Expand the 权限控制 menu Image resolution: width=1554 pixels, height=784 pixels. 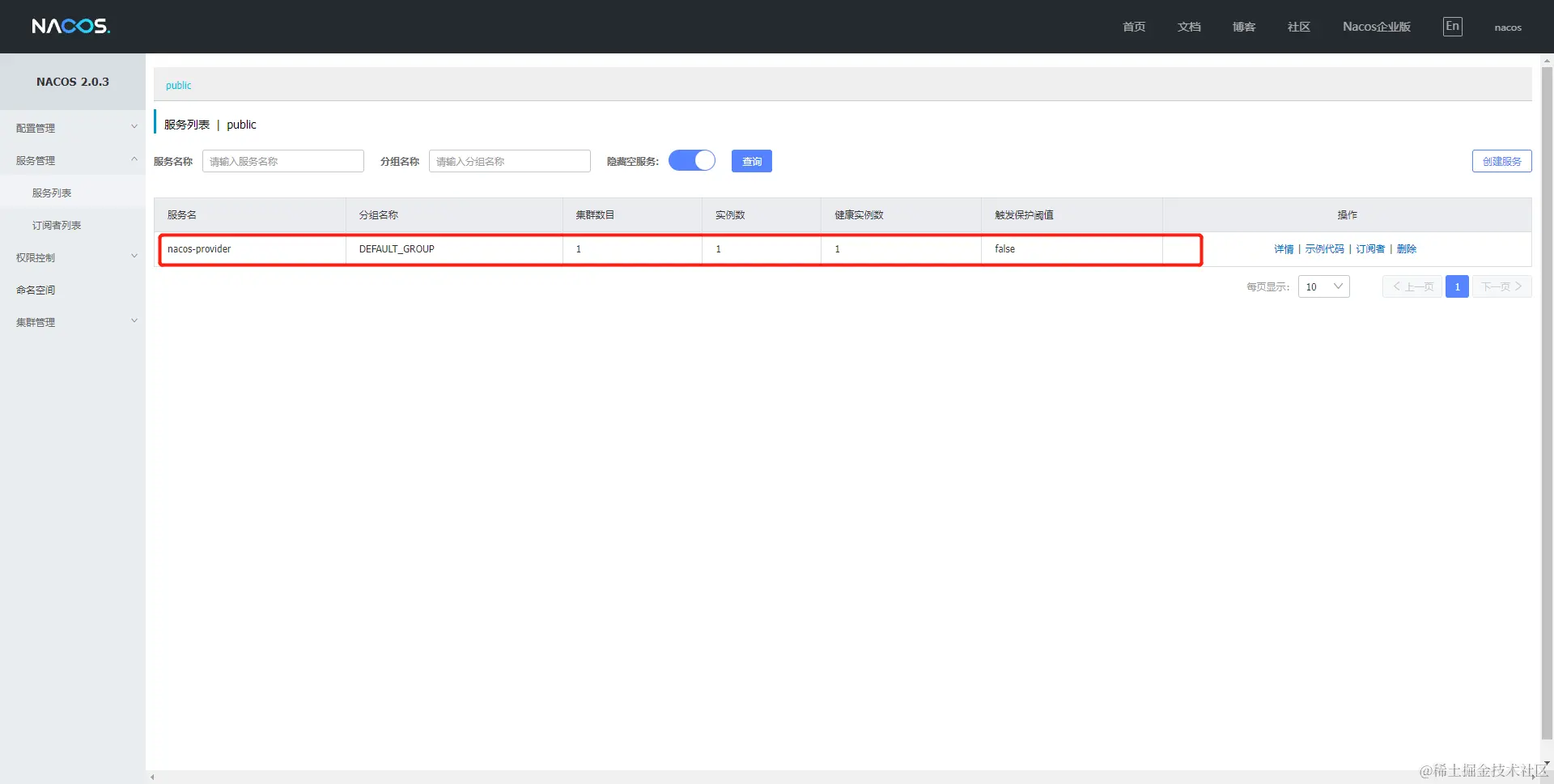point(73,257)
